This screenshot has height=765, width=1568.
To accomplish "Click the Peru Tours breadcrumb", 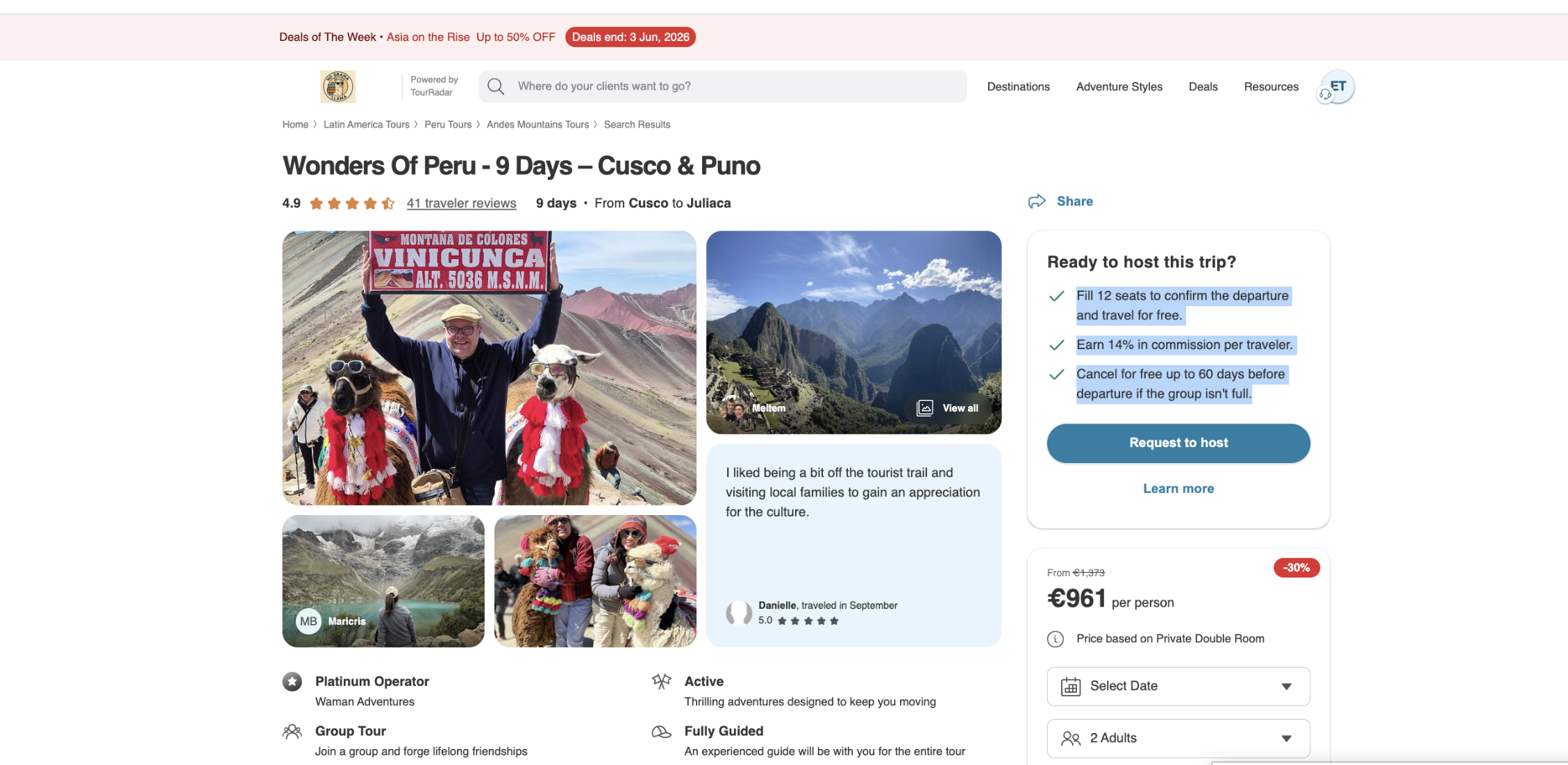I will tap(448, 125).
